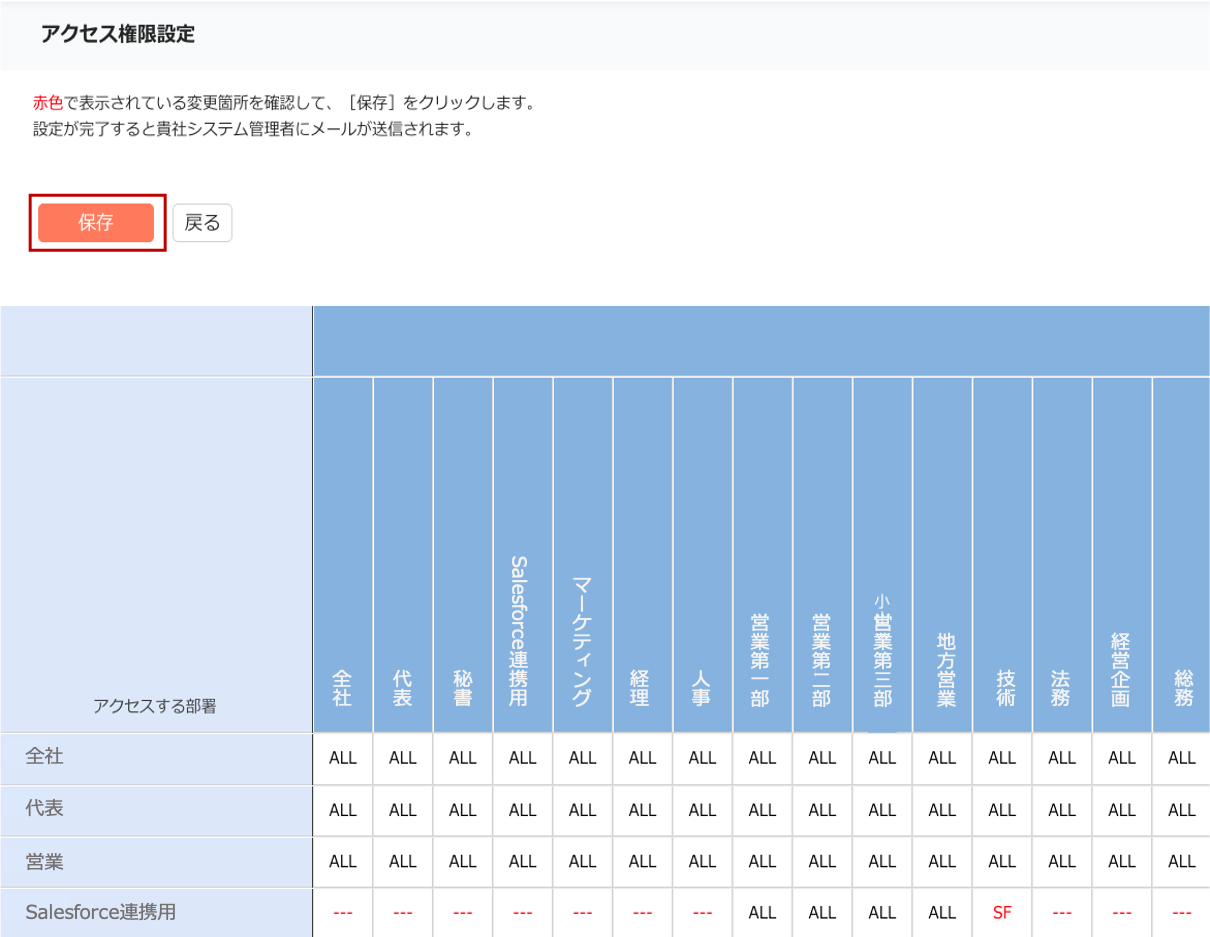Click red --- in Salesforce連携用 row, 法務 column
The height and width of the screenshot is (937, 1210).
pos(1063,913)
